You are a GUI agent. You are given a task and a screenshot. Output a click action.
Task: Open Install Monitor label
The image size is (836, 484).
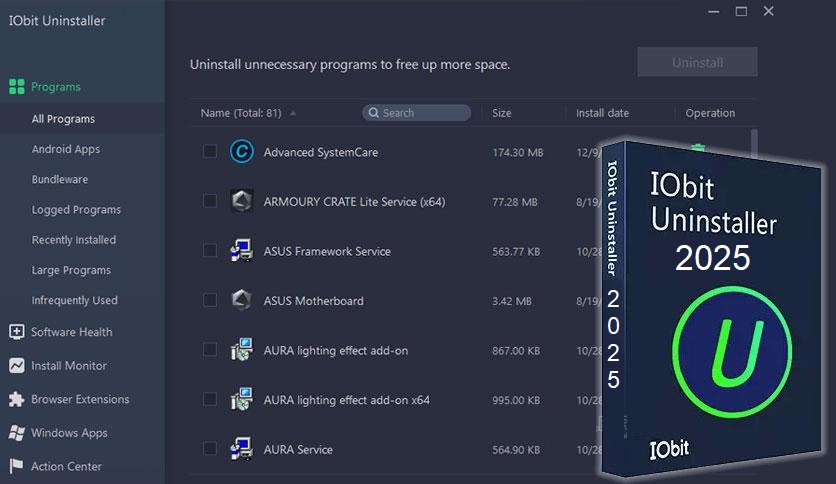click(69, 365)
